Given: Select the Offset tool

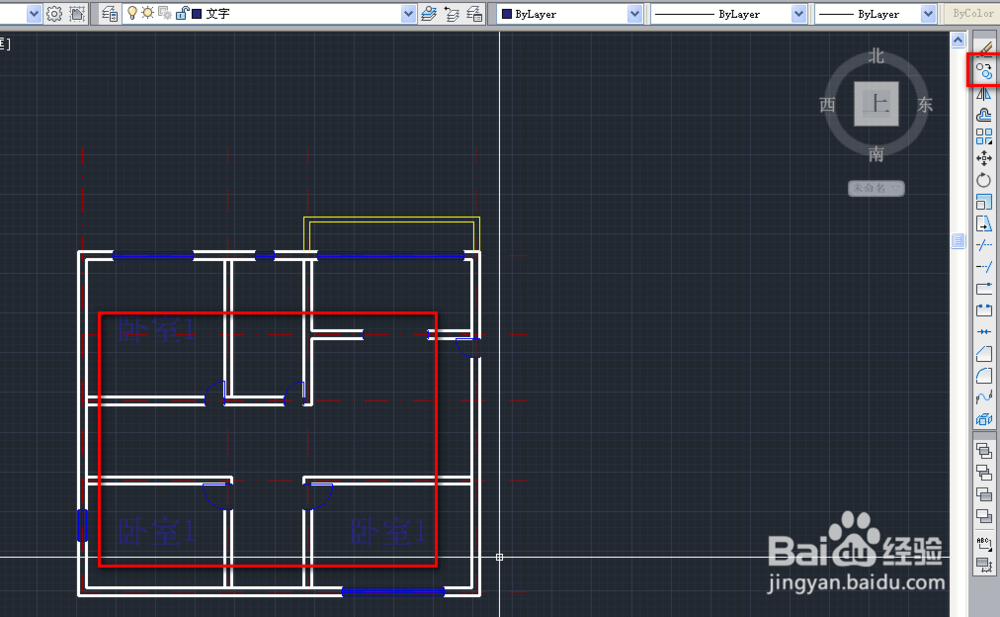Looking at the screenshot, I should [x=984, y=115].
